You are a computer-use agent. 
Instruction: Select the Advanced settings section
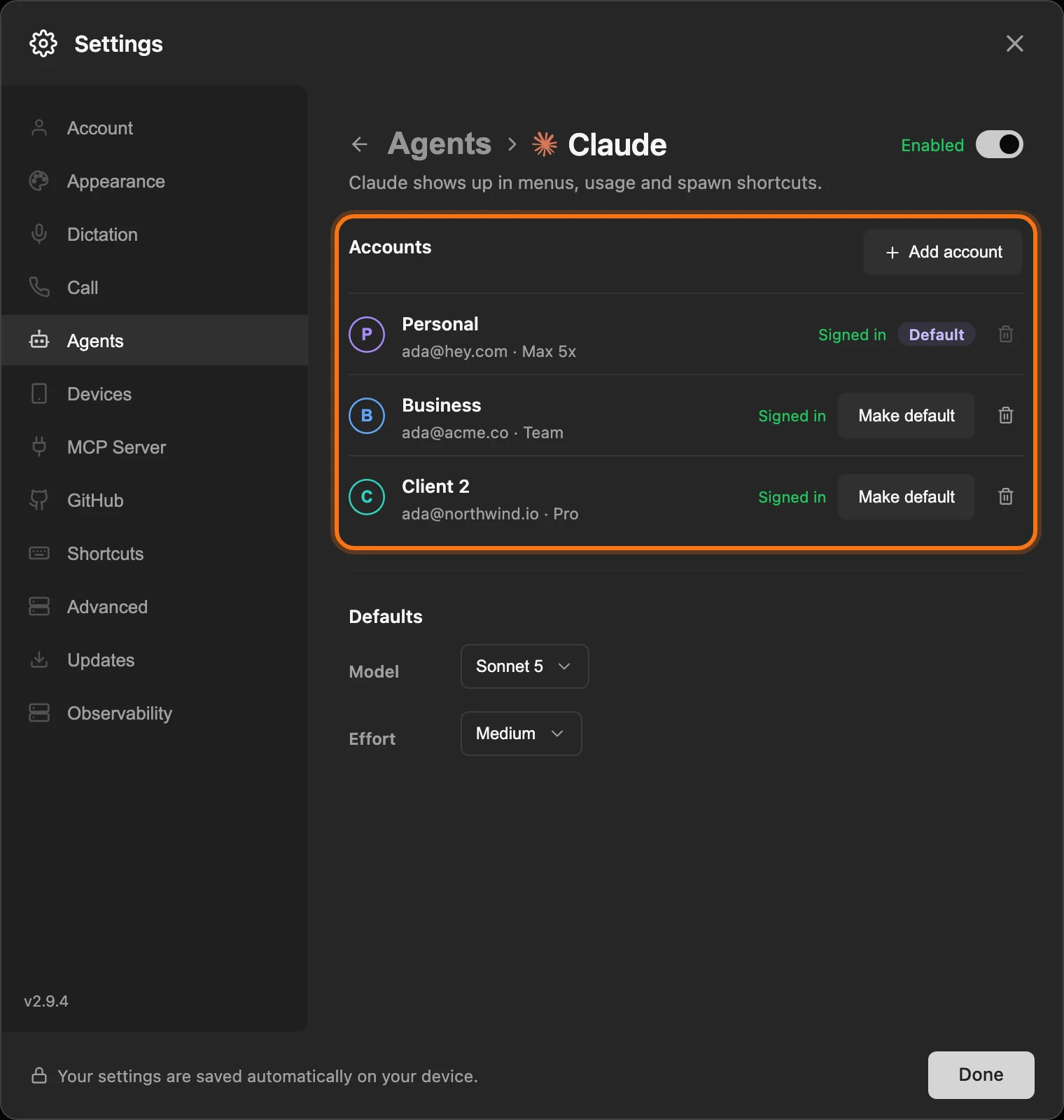pos(155,607)
